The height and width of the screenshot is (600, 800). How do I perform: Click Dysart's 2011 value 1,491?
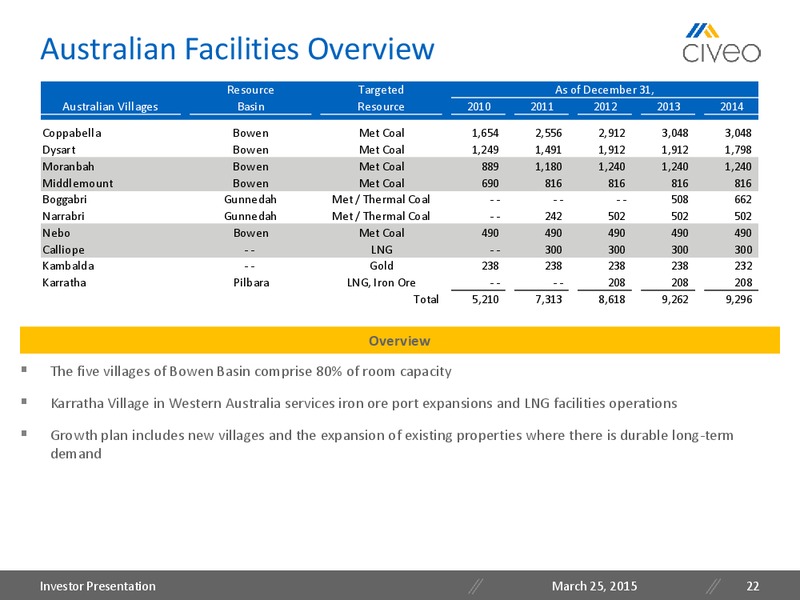548,150
